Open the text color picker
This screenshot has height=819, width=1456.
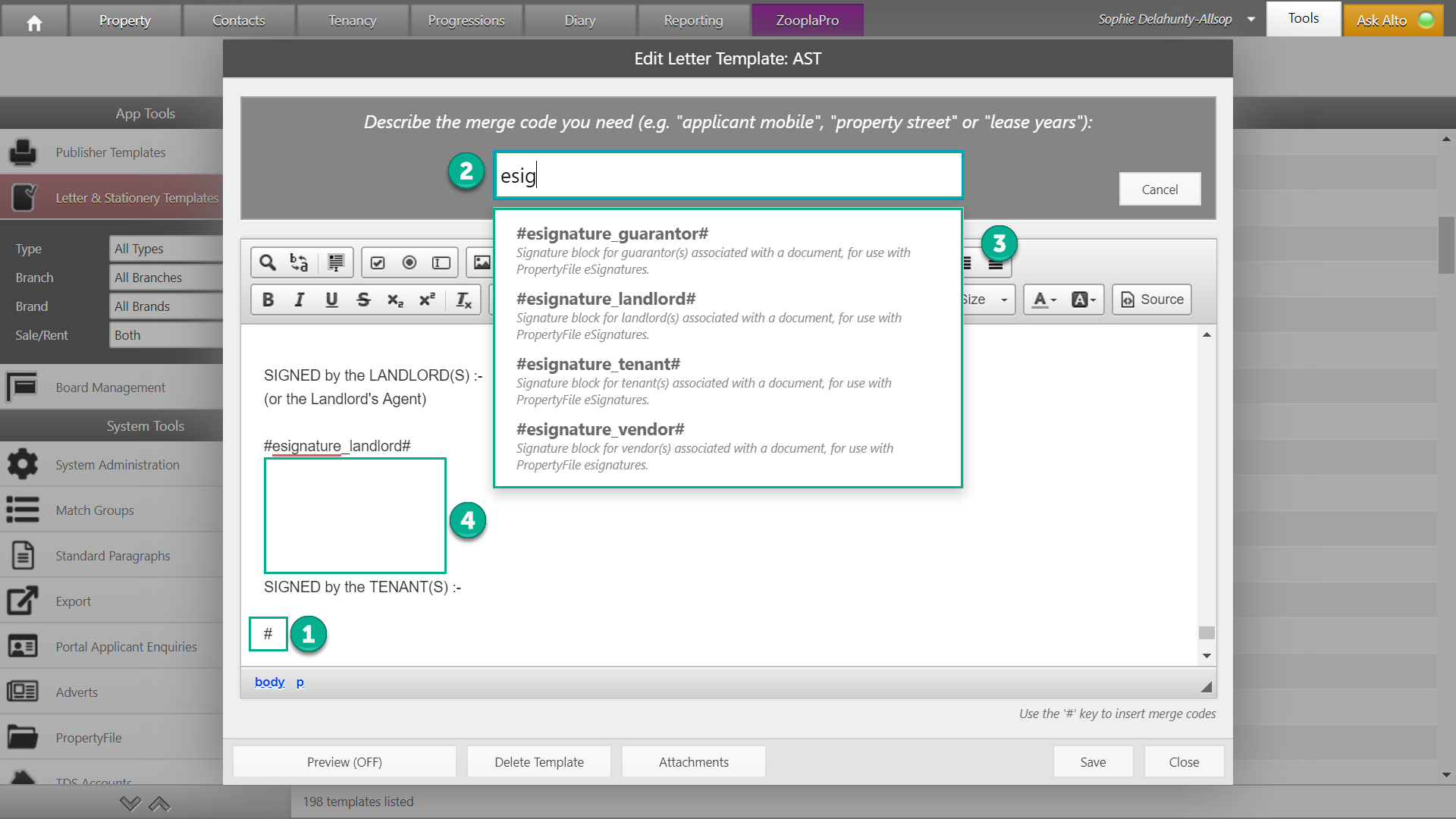[1044, 300]
